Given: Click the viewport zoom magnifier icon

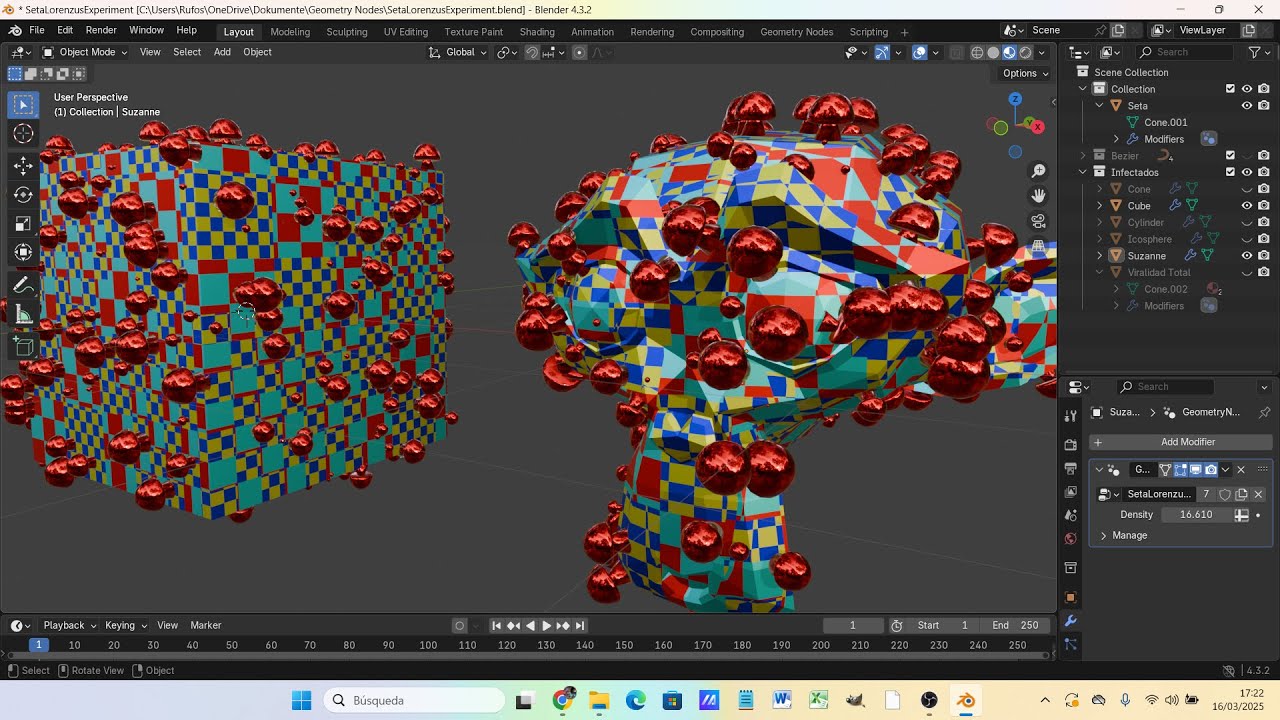Looking at the screenshot, I should click(x=1039, y=171).
